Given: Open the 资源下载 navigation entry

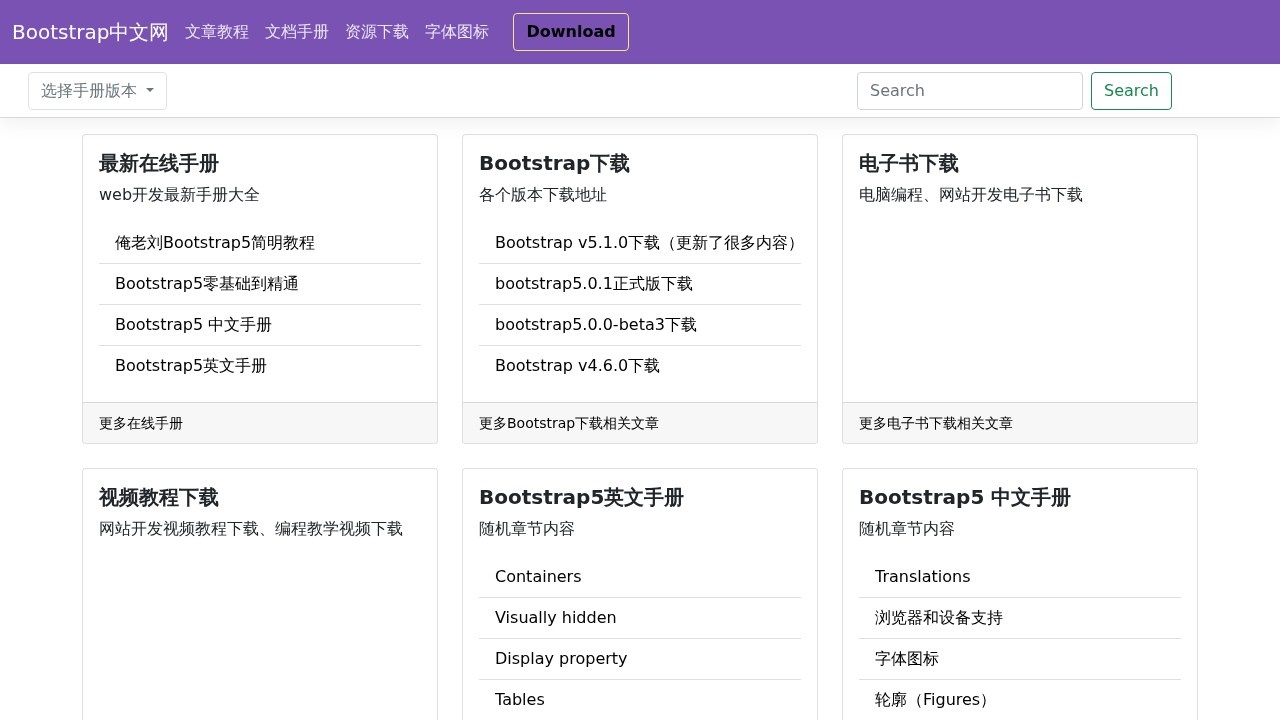Looking at the screenshot, I should (377, 32).
